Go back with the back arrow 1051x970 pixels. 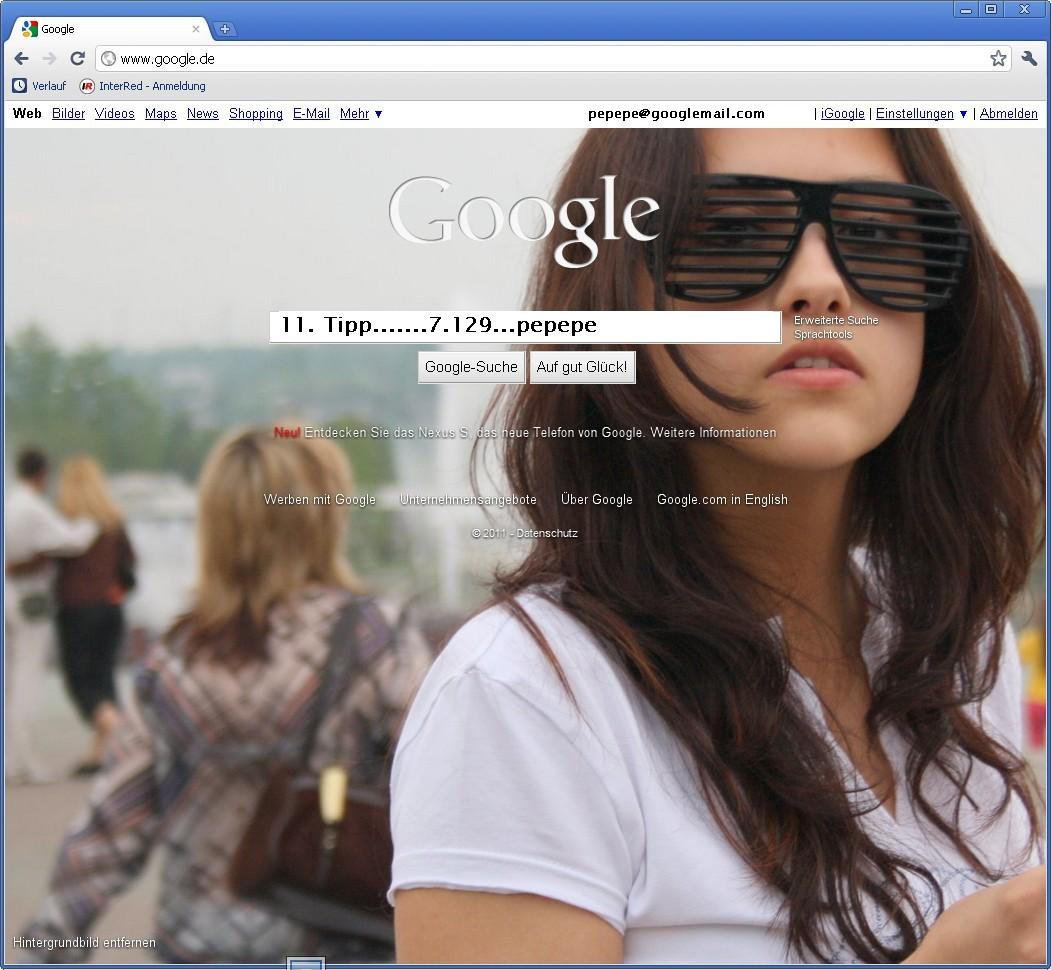pyautogui.click(x=21, y=59)
